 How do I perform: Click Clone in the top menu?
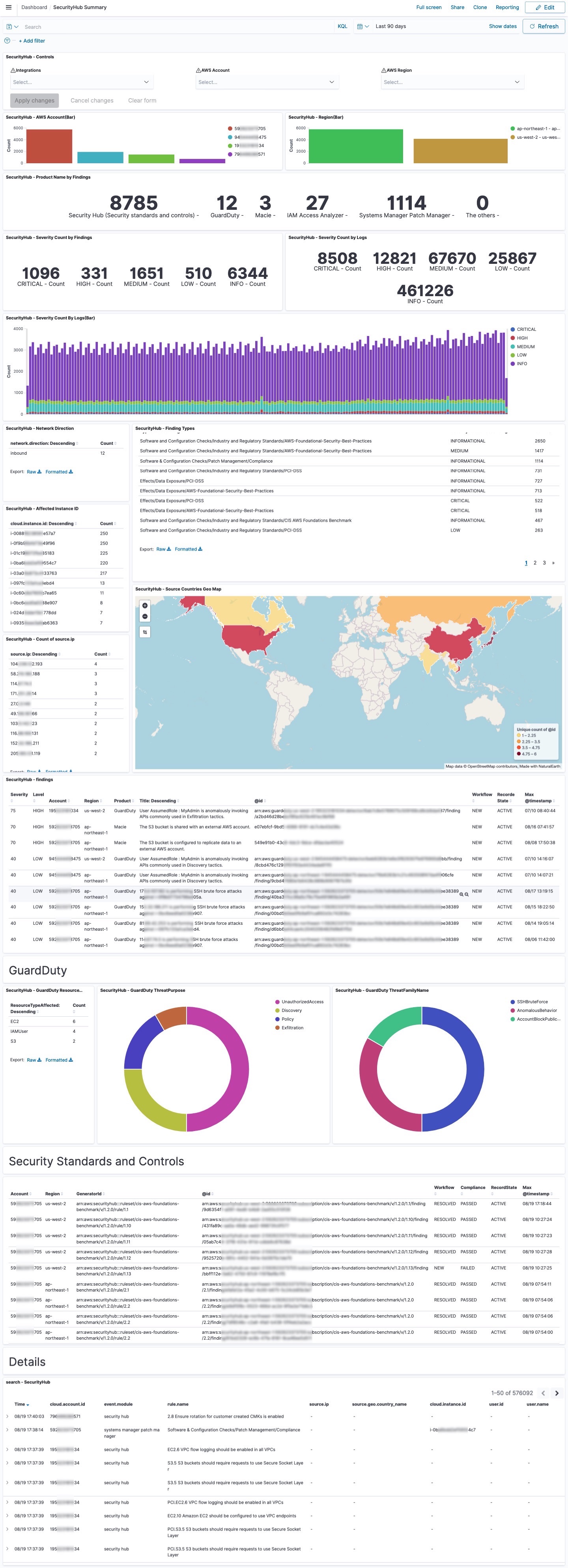480,7
